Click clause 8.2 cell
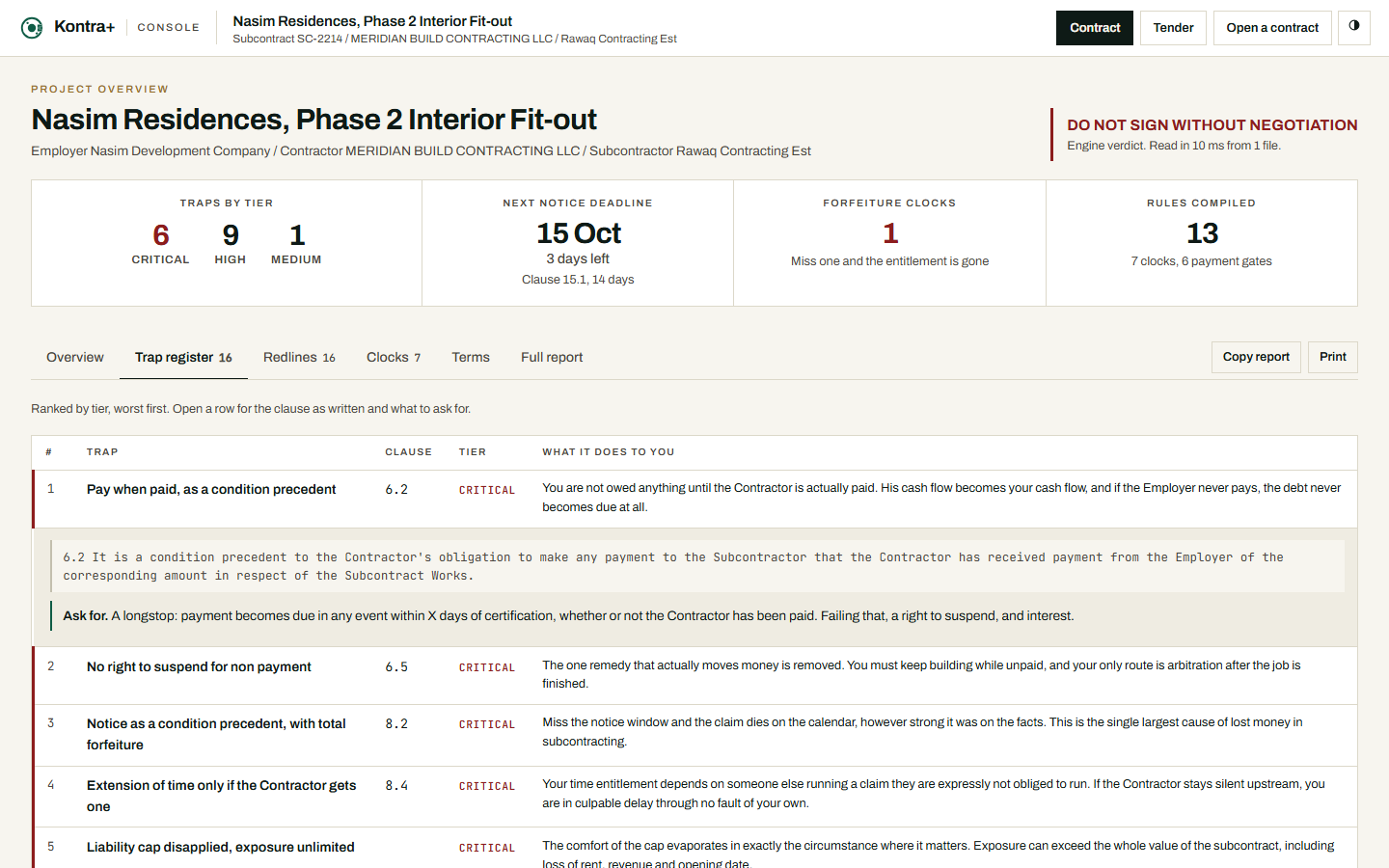Screen dimensions: 1389x868 [396, 723]
